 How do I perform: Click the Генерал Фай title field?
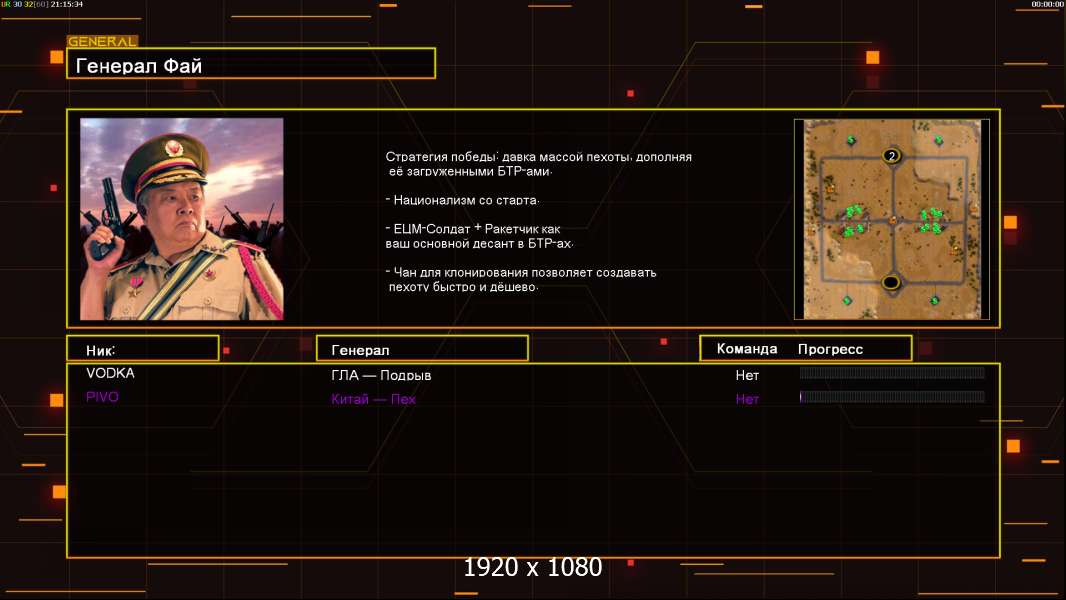pos(251,64)
